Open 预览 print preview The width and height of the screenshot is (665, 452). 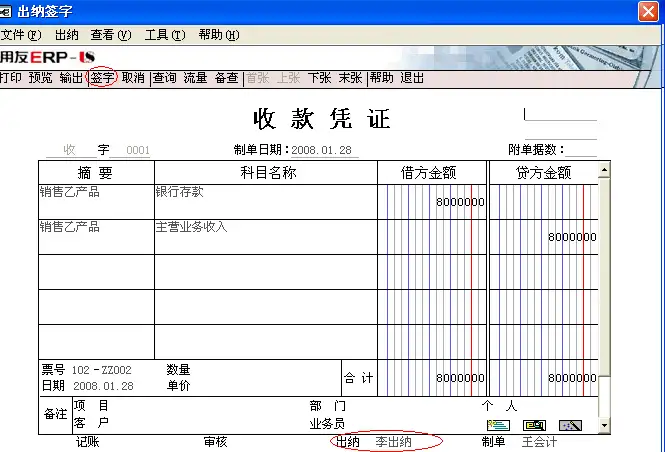point(40,78)
